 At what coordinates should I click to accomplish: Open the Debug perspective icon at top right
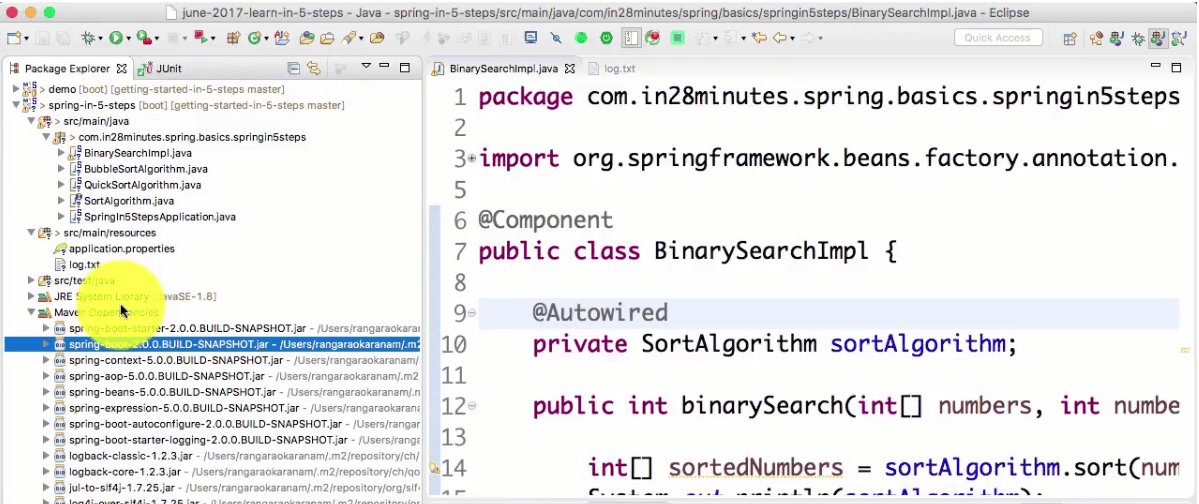[1139, 37]
